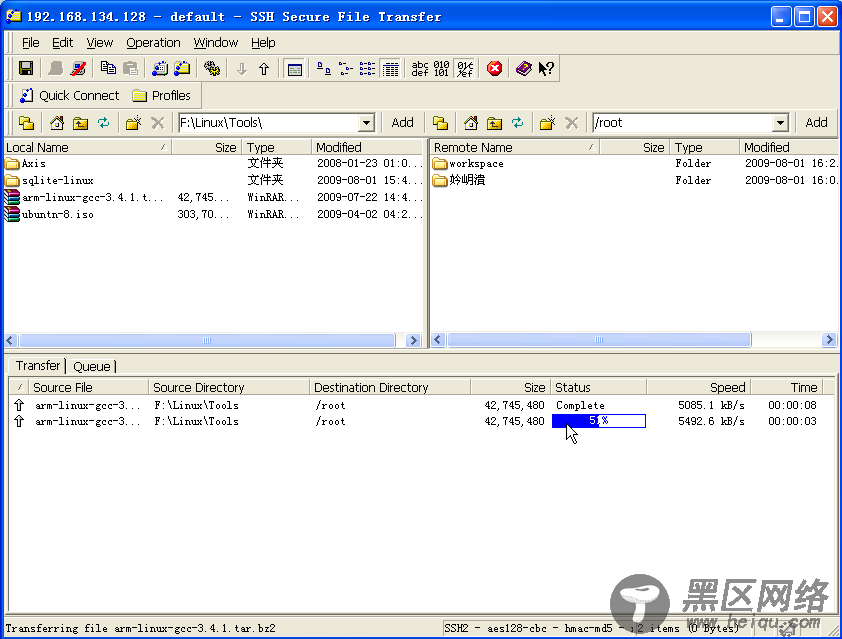
Task: Open the Window menu
Action: (215, 42)
